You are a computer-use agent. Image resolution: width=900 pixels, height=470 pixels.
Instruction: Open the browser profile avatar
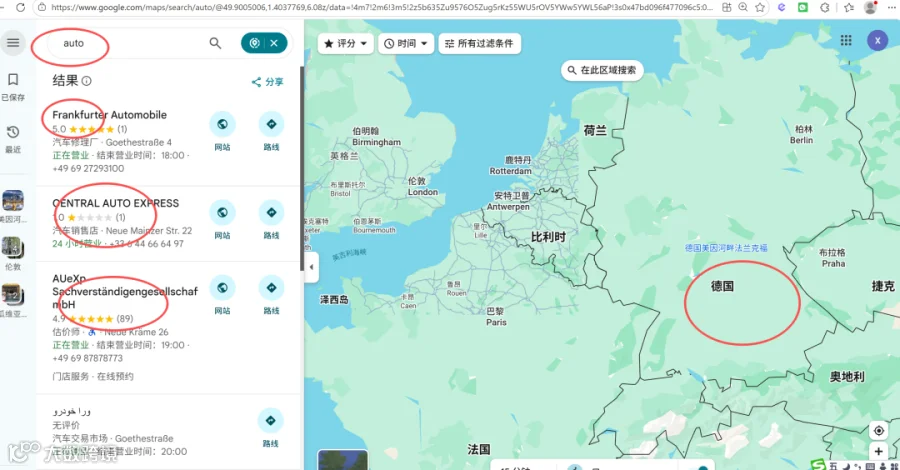pos(870,7)
